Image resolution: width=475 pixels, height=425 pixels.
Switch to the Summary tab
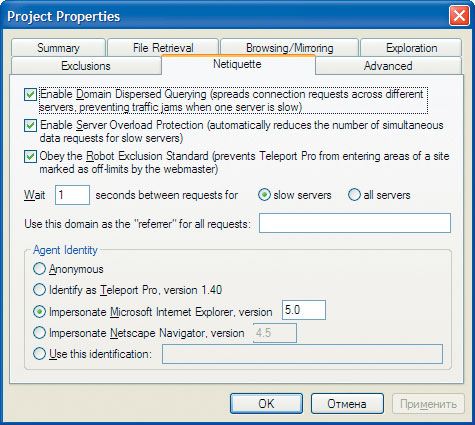tap(58, 48)
